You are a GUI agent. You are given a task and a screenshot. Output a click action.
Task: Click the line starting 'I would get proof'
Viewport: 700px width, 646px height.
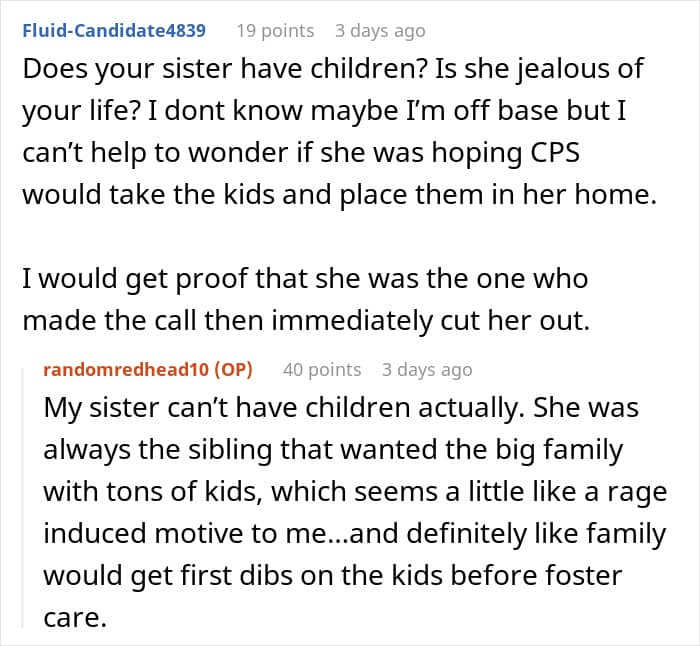(x=305, y=279)
